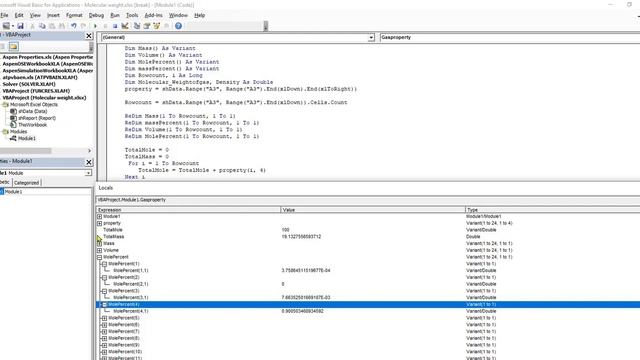640x360 pixels.
Task: Open the View menu
Action: (35, 15)
